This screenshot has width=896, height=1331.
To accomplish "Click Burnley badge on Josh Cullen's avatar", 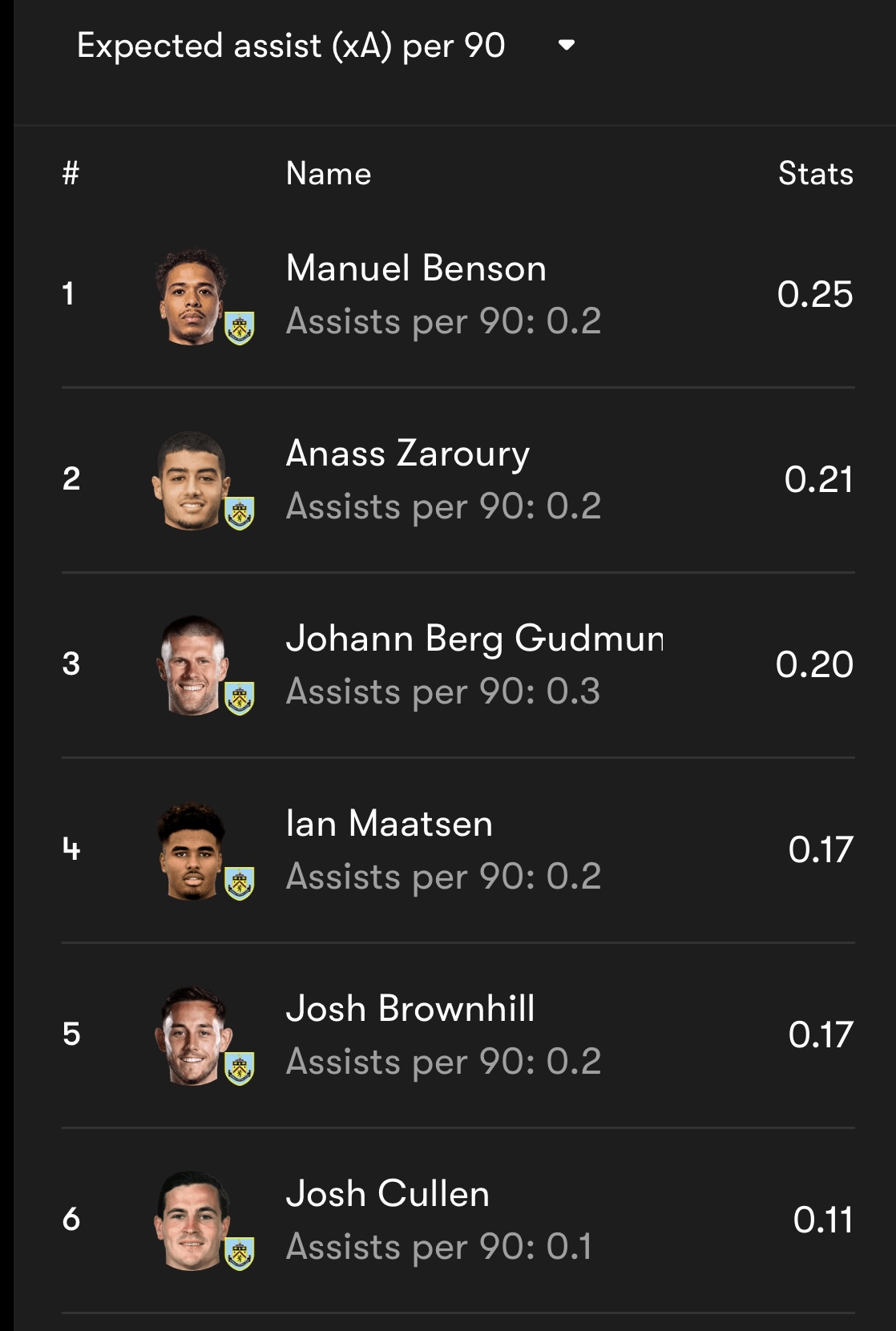I will [240, 1254].
